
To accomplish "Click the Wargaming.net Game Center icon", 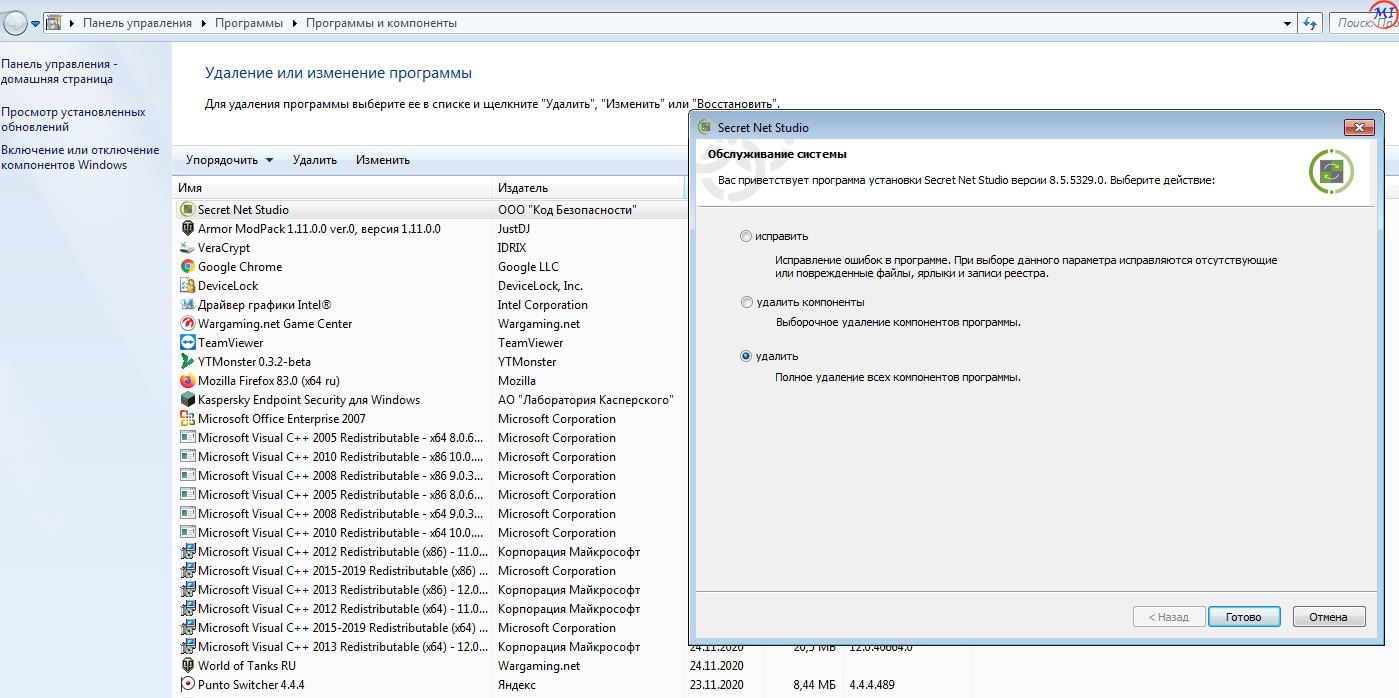I will point(187,324).
